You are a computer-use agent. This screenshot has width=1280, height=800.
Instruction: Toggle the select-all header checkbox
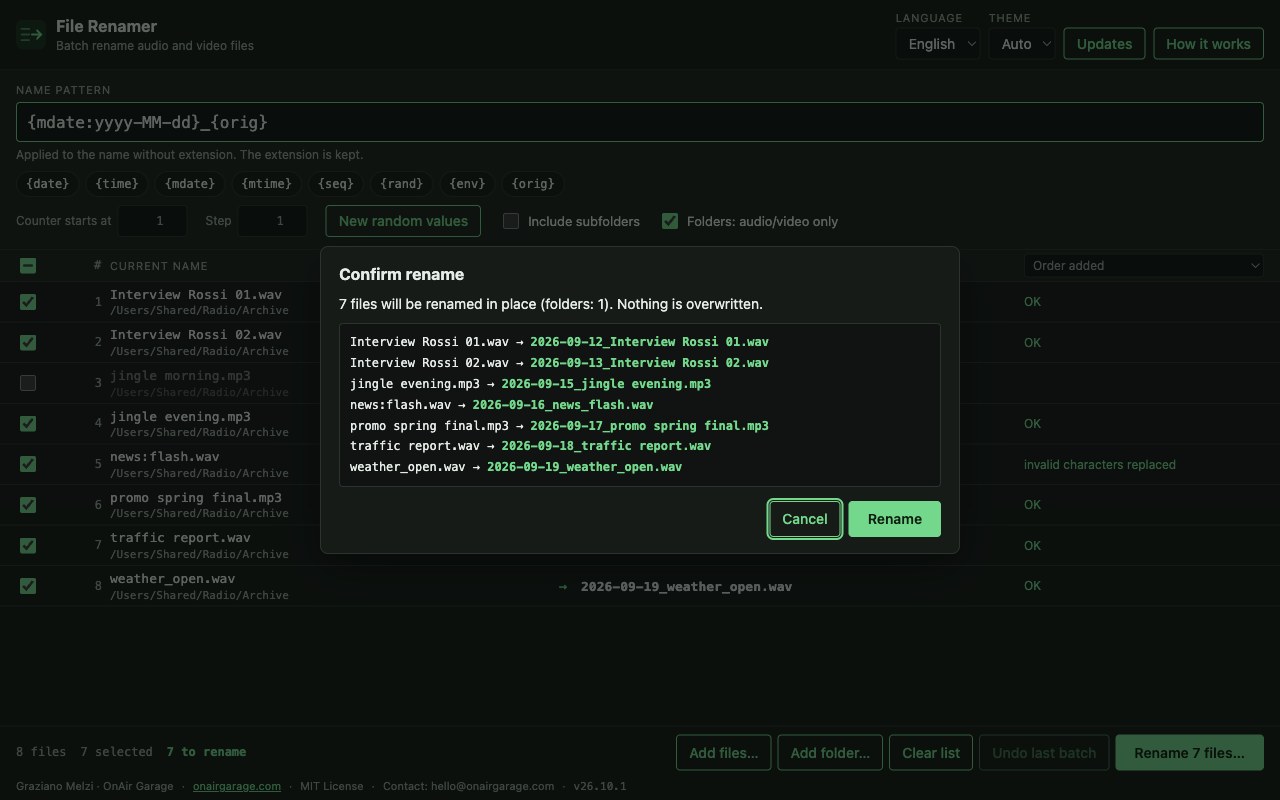pyautogui.click(x=28, y=265)
